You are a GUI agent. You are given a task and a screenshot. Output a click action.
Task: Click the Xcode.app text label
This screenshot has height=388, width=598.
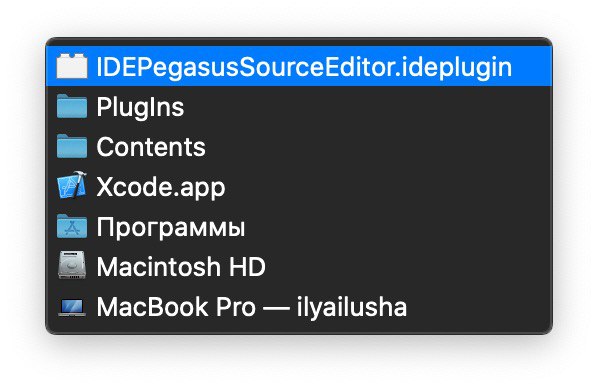pos(161,187)
